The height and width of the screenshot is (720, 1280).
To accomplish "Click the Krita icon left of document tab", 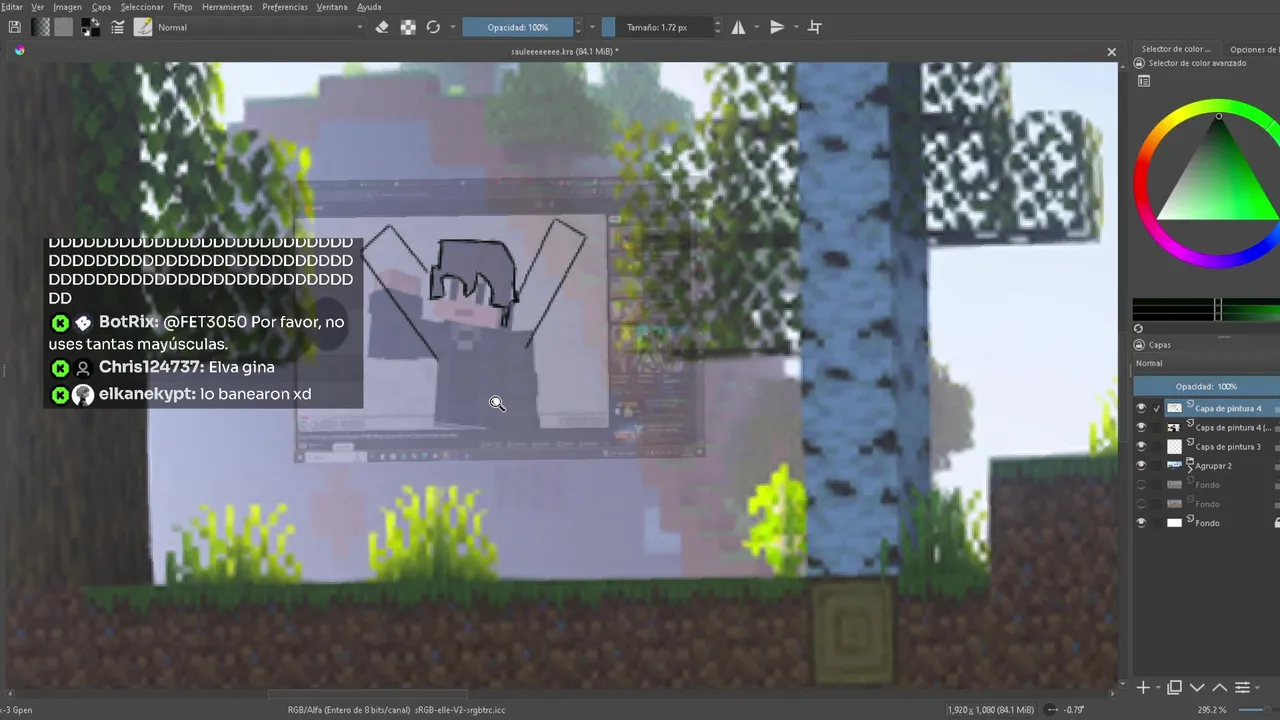I will pyautogui.click(x=19, y=50).
